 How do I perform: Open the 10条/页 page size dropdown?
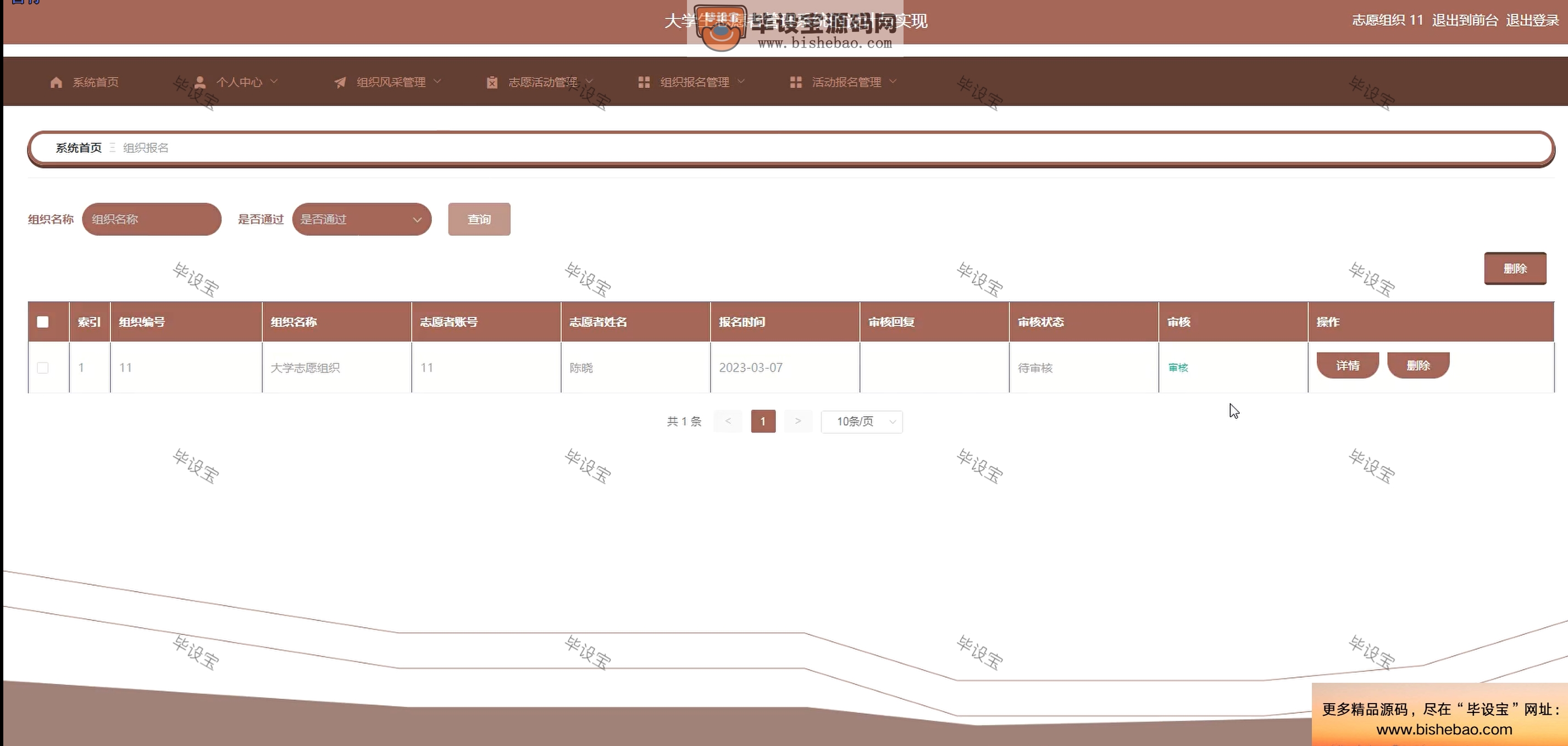861,422
